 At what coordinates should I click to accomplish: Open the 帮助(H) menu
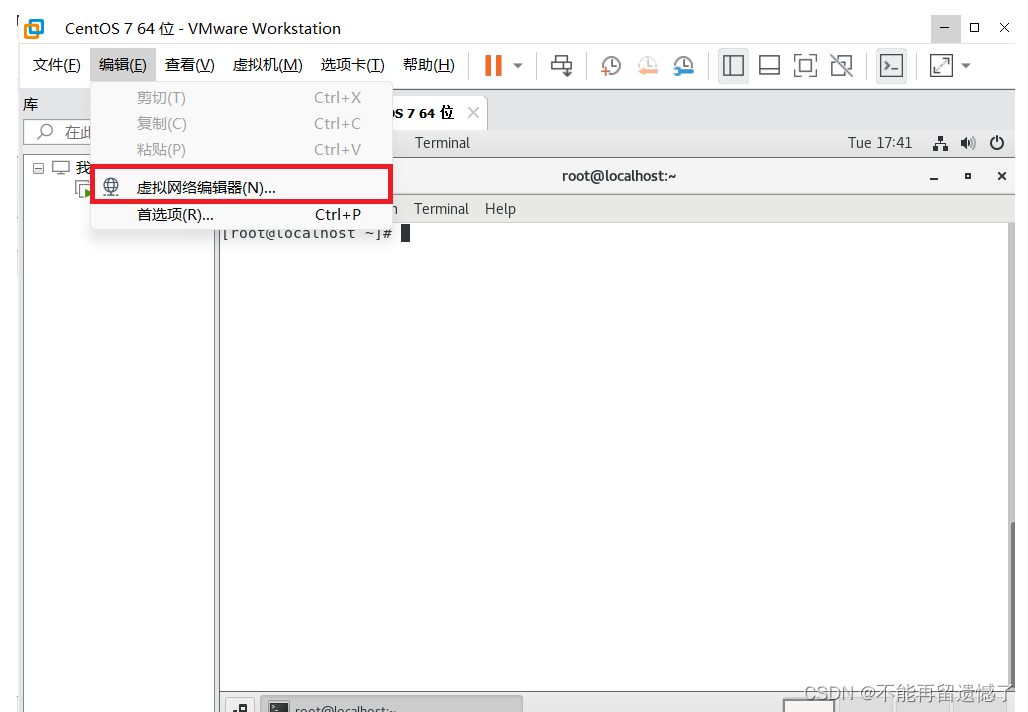coord(429,65)
